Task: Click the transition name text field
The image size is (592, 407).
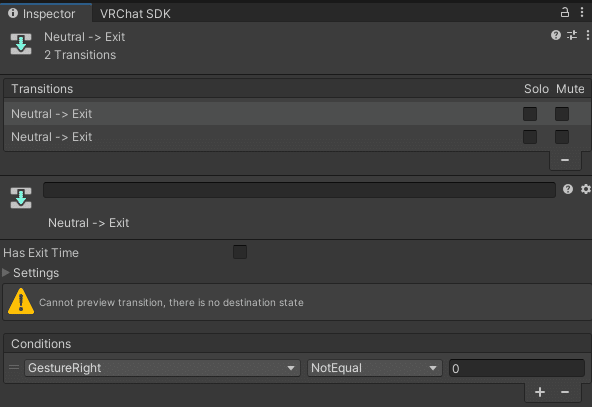Action: 299,190
